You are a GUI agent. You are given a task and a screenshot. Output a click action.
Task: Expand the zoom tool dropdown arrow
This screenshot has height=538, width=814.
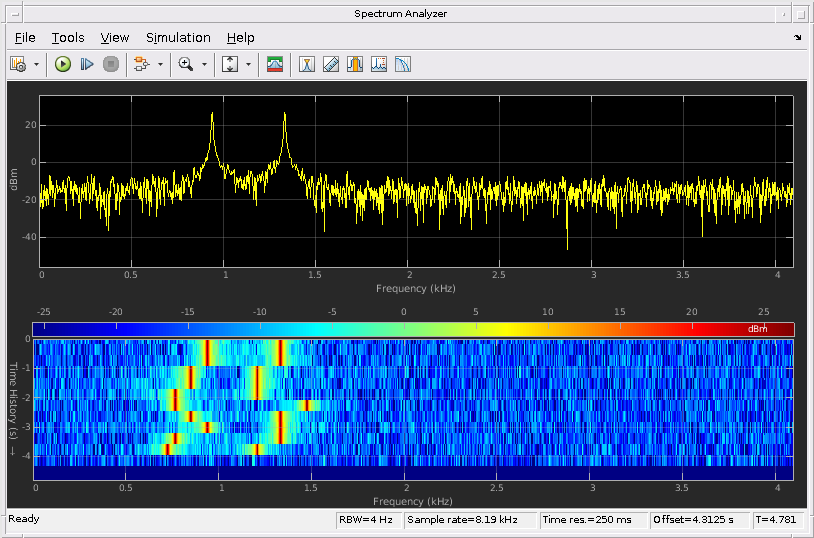(x=204, y=64)
